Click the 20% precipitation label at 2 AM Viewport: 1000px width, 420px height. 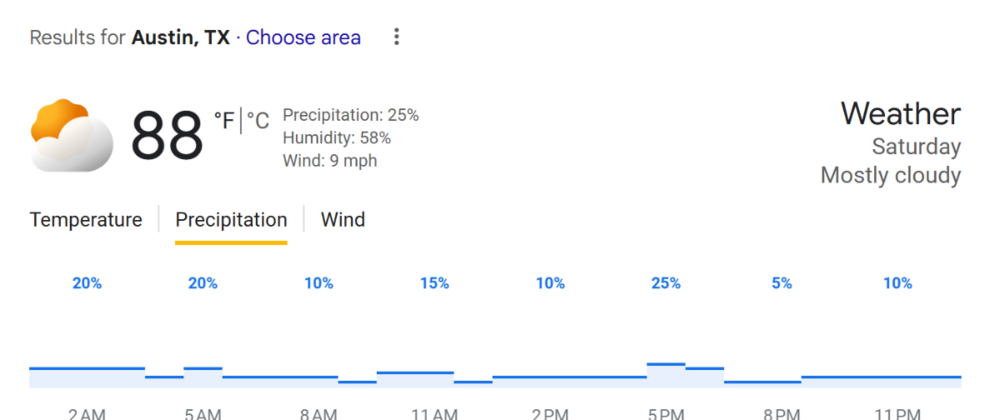87,284
